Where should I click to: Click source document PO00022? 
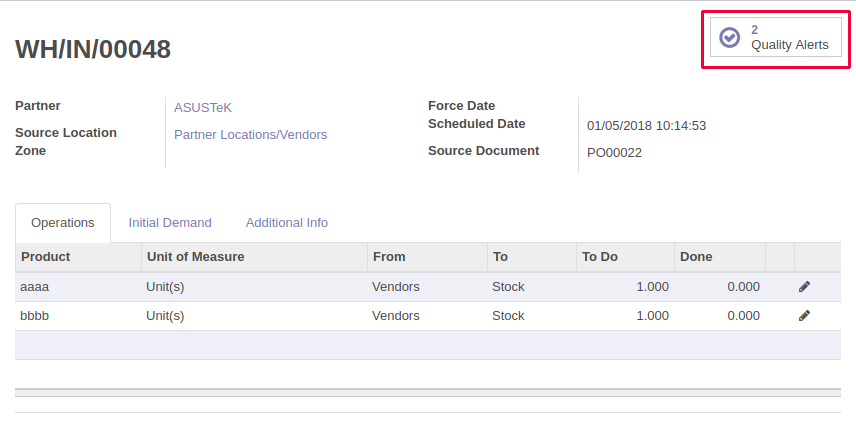[614, 153]
